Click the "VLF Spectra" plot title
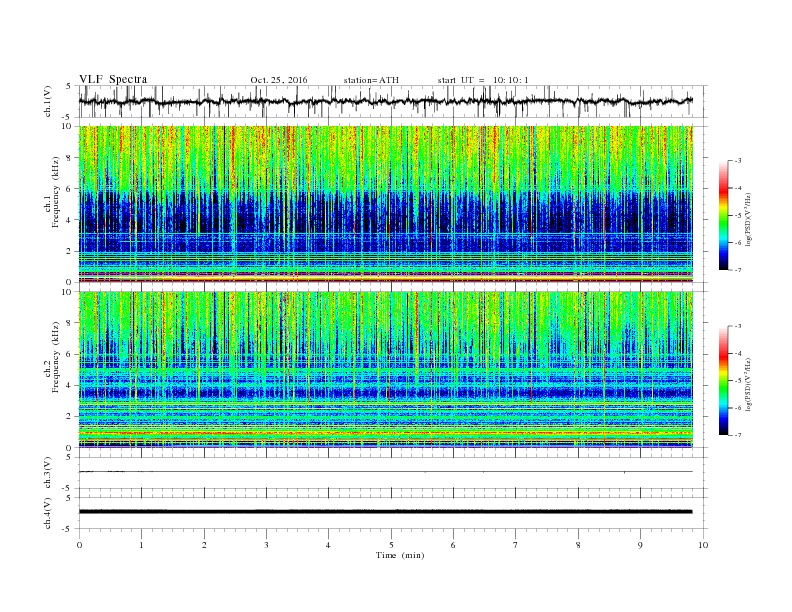The height and width of the screenshot is (612, 792). (x=113, y=79)
